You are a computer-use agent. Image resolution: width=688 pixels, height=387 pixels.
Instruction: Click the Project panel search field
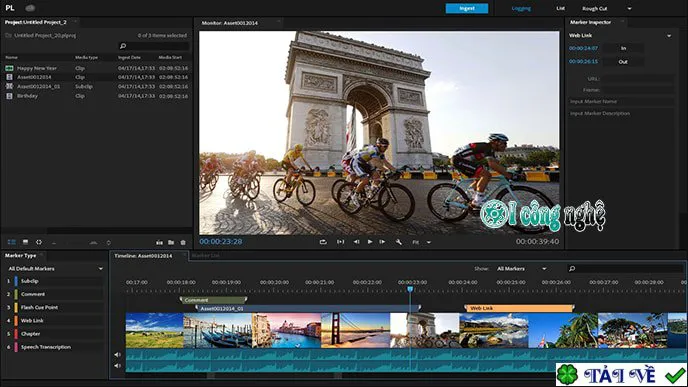[x=154, y=46]
